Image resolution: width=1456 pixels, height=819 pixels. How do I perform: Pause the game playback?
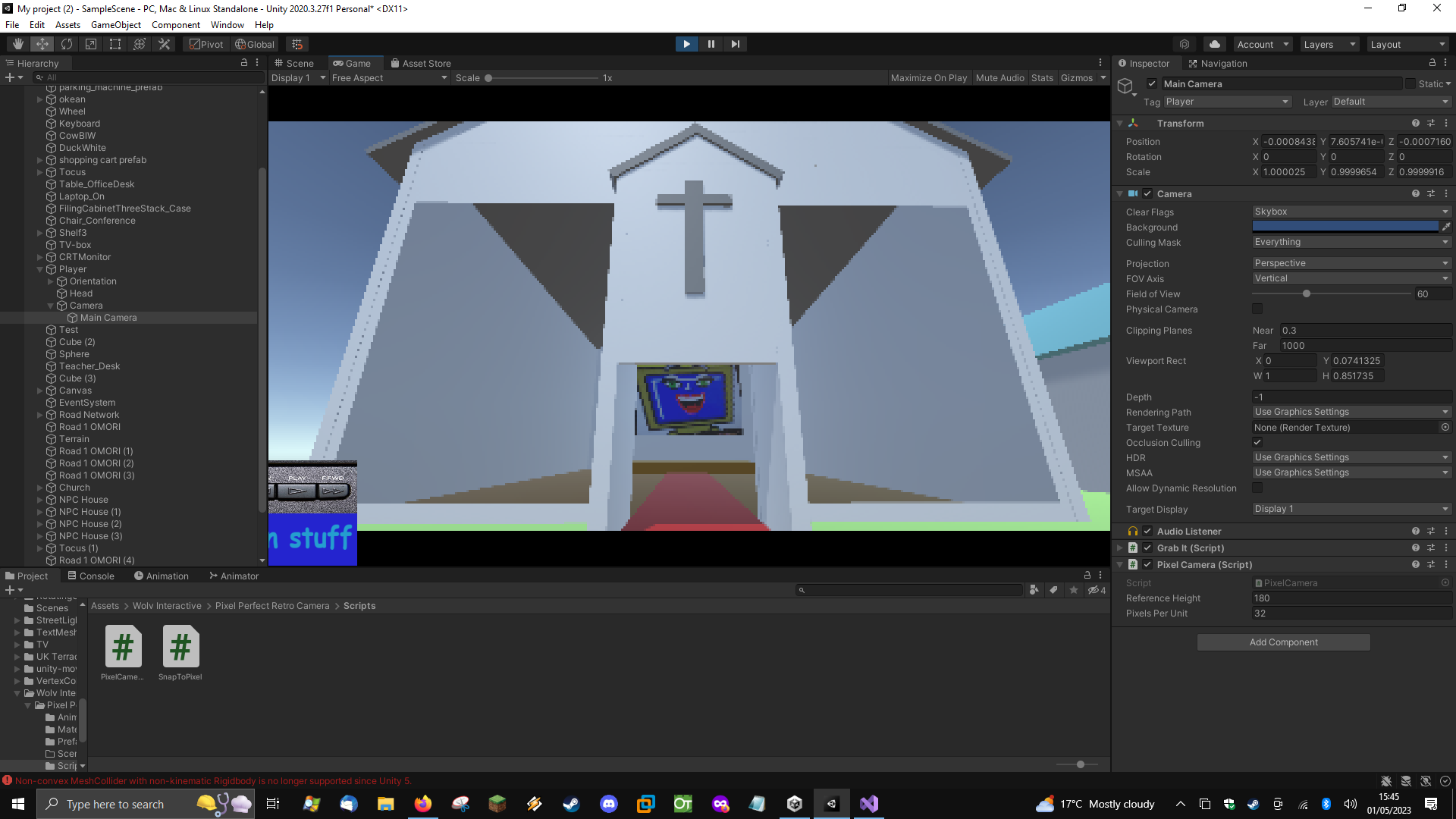711,44
